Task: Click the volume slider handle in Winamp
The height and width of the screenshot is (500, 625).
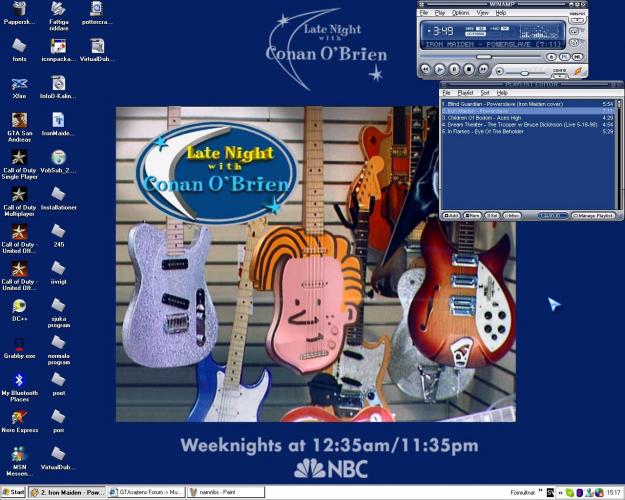Action: 525,73
